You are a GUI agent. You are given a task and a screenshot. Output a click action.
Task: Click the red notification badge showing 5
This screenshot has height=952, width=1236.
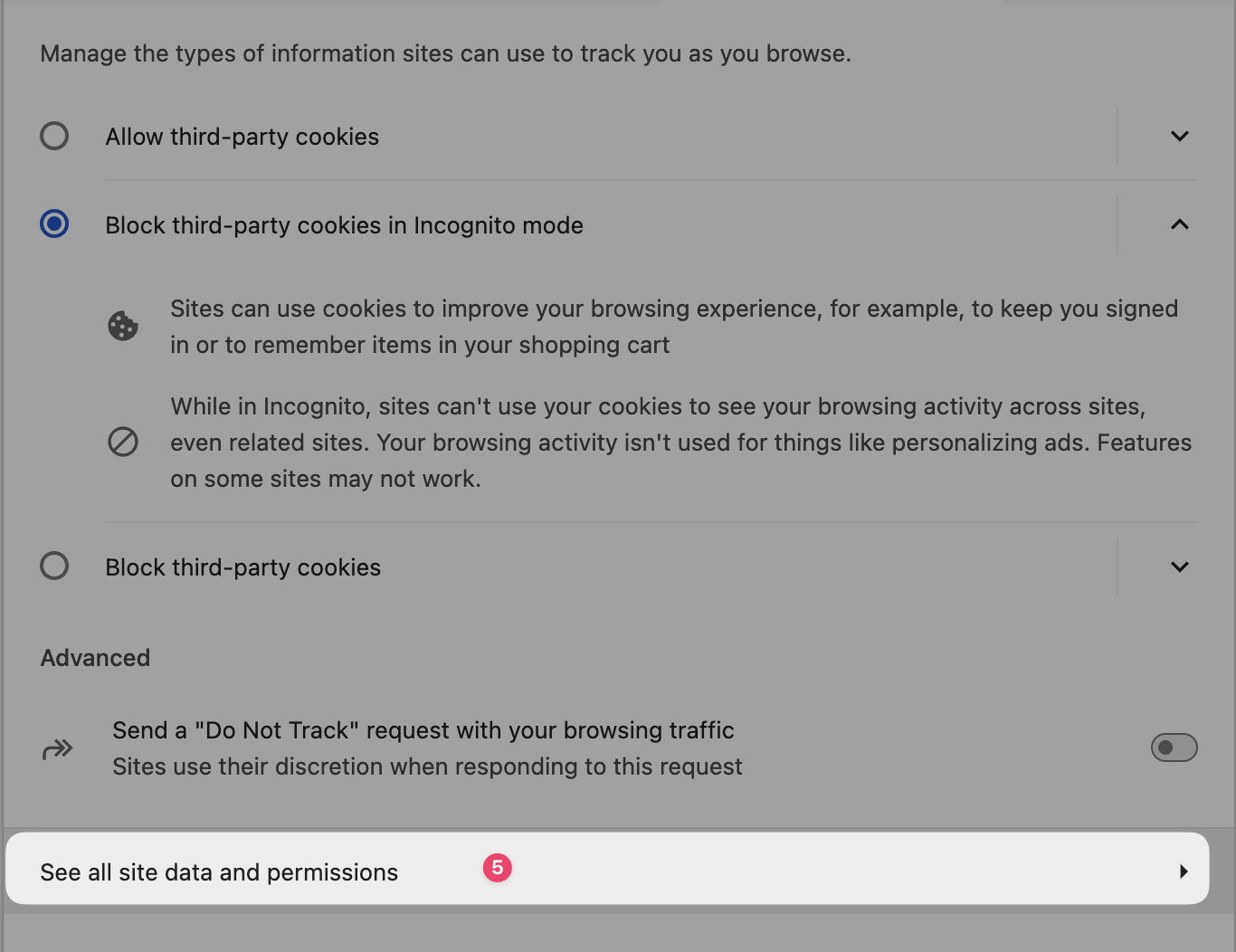click(x=498, y=868)
